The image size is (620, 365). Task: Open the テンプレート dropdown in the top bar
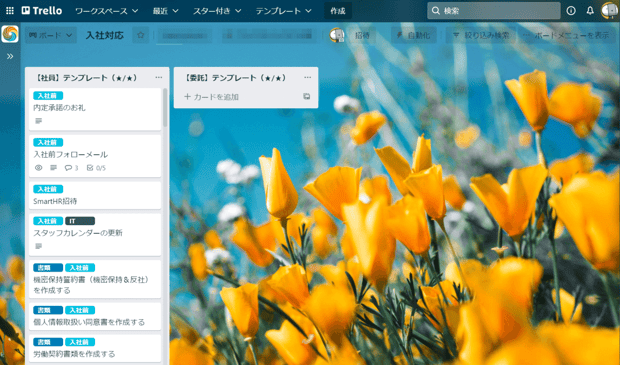click(x=283, y=11)
